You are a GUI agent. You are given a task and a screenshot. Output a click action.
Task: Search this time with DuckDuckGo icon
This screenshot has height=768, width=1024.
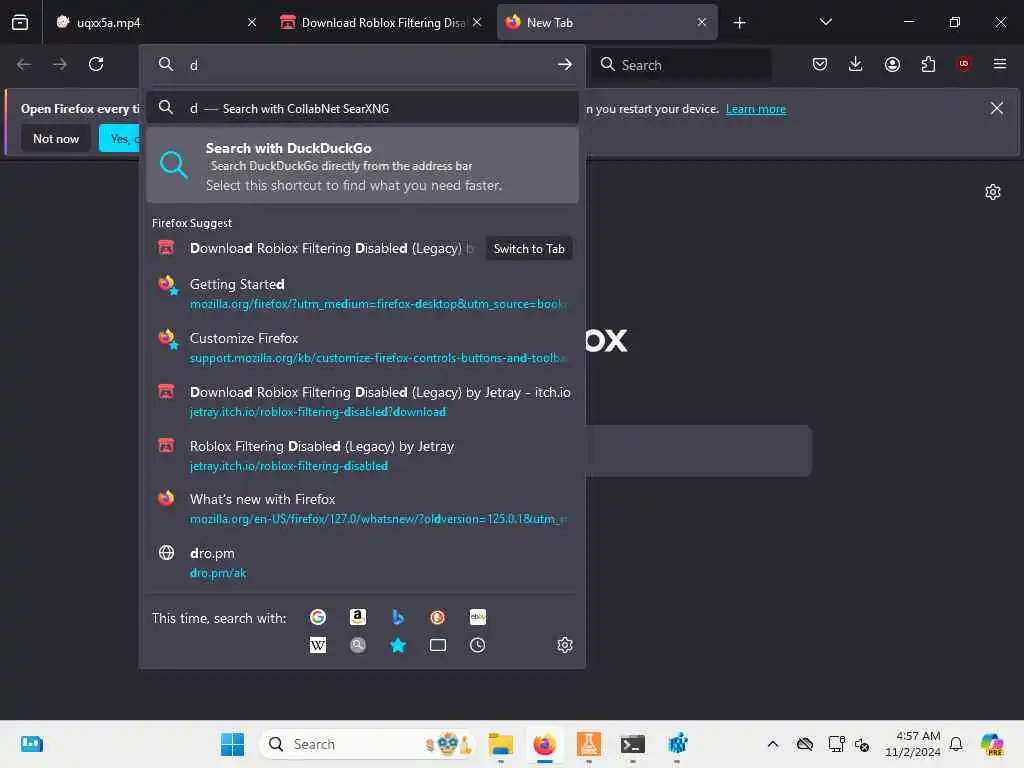(438, 617)
